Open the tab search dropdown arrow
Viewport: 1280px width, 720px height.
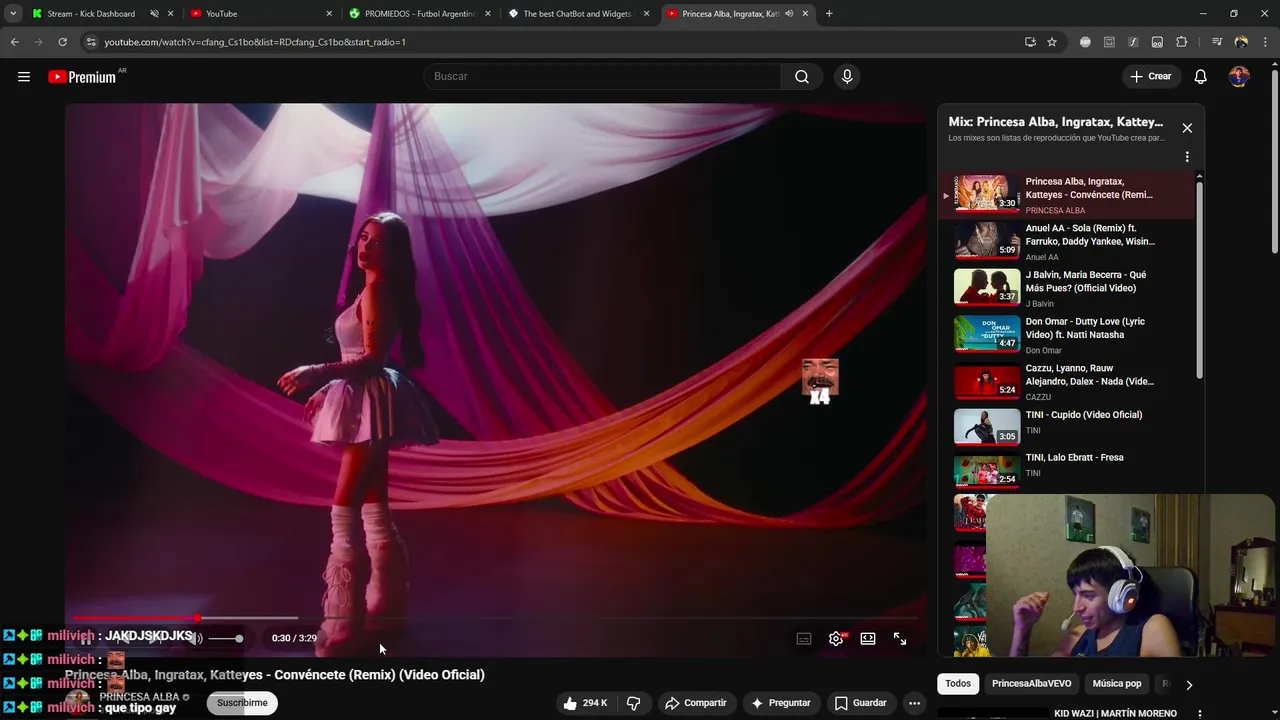[x=13, y=14]
